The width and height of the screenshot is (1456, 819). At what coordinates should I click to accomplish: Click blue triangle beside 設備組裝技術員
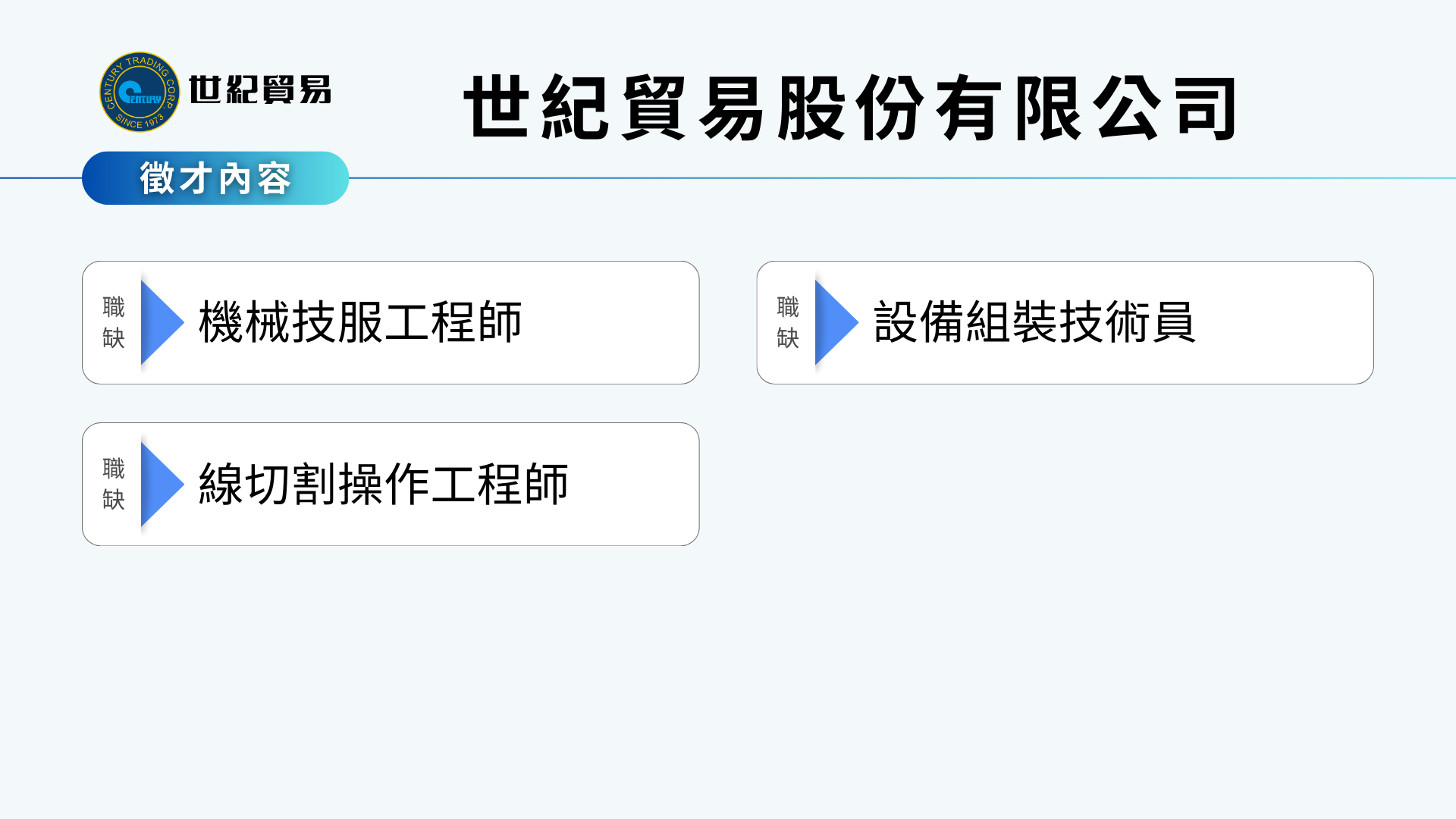pyautogui.click(x=834, y=322)
